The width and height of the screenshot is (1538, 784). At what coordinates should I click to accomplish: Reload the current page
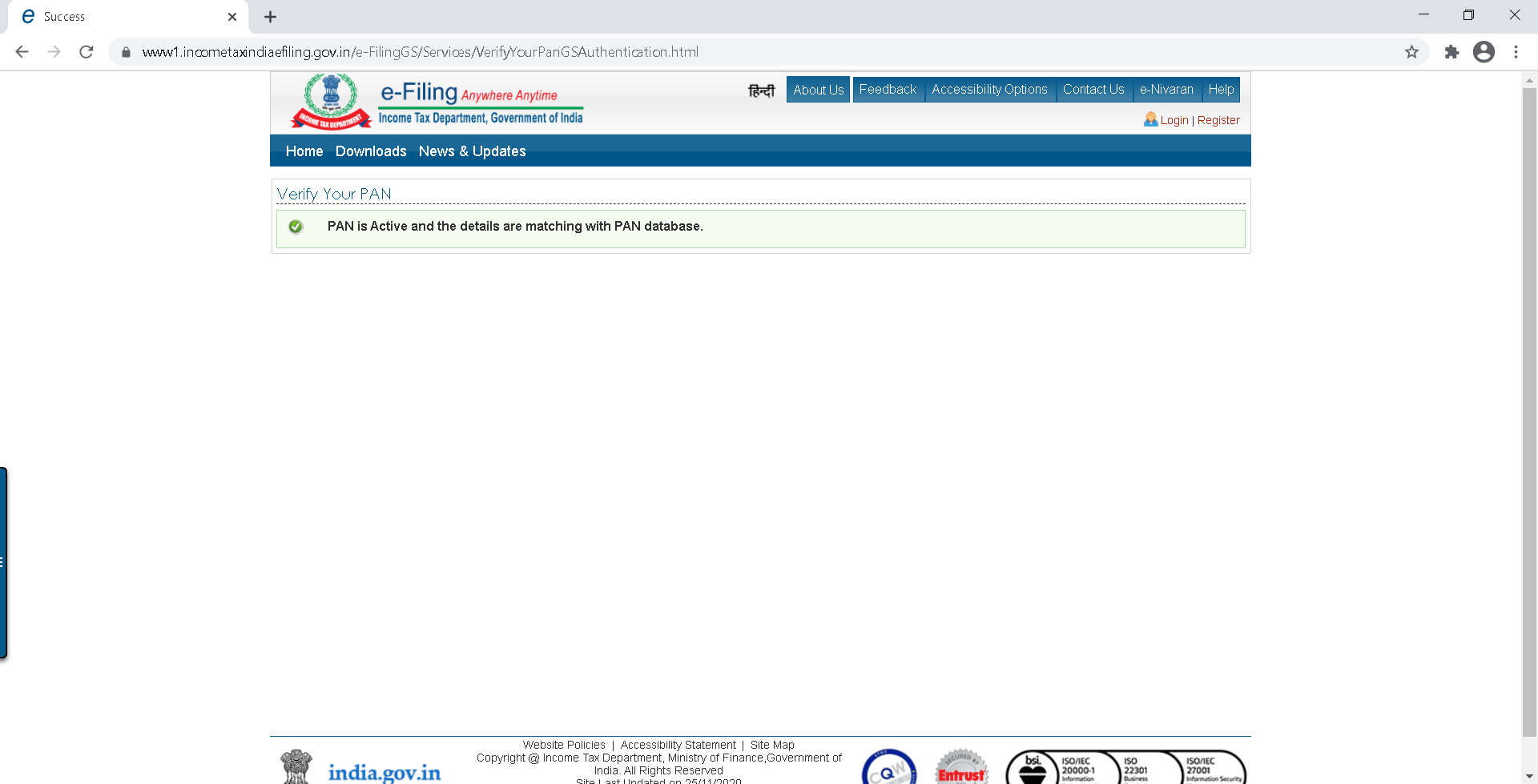pos(87,52)
